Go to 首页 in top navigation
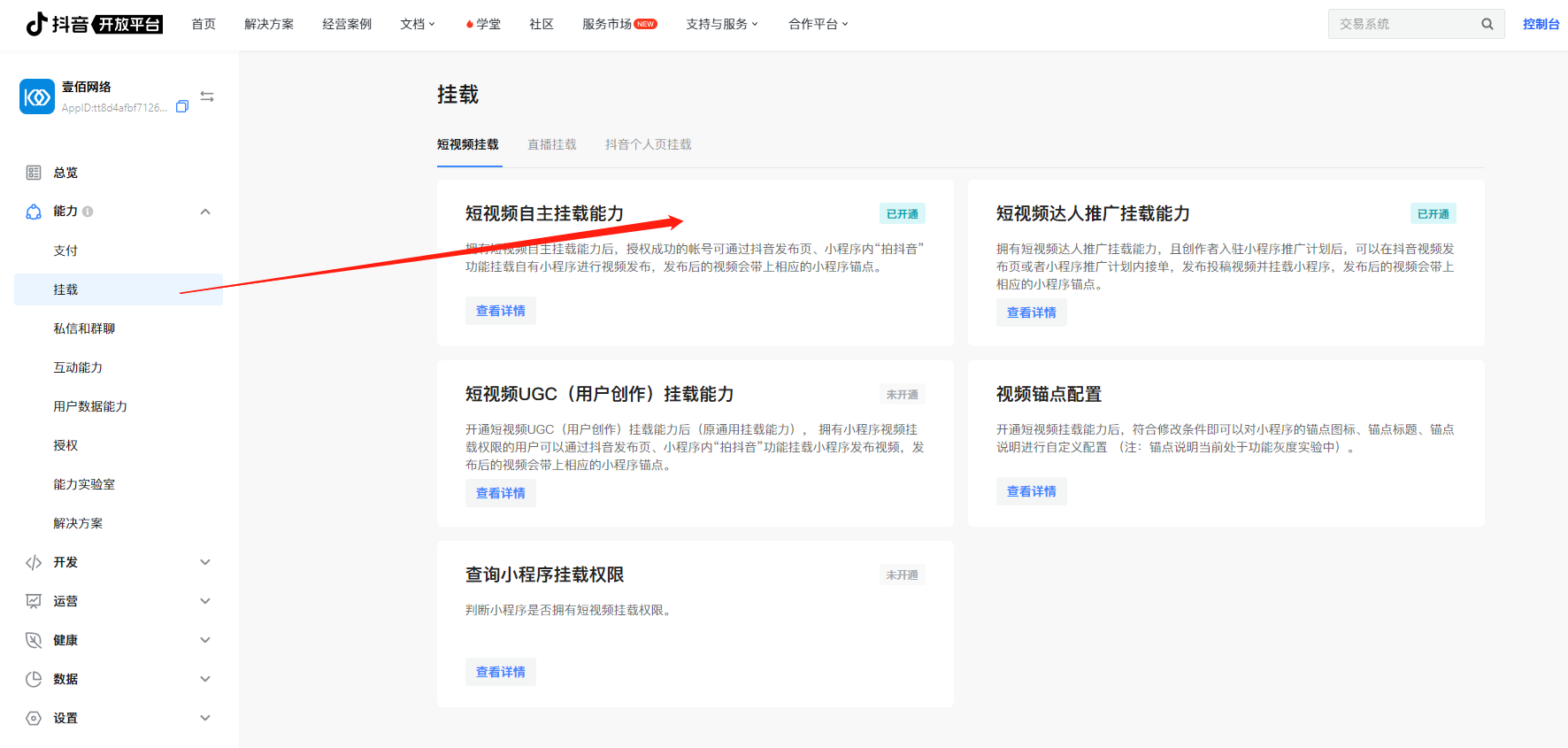Image resolution: width=1568 pixels, height=748 pixels. [x=204, y=24]
